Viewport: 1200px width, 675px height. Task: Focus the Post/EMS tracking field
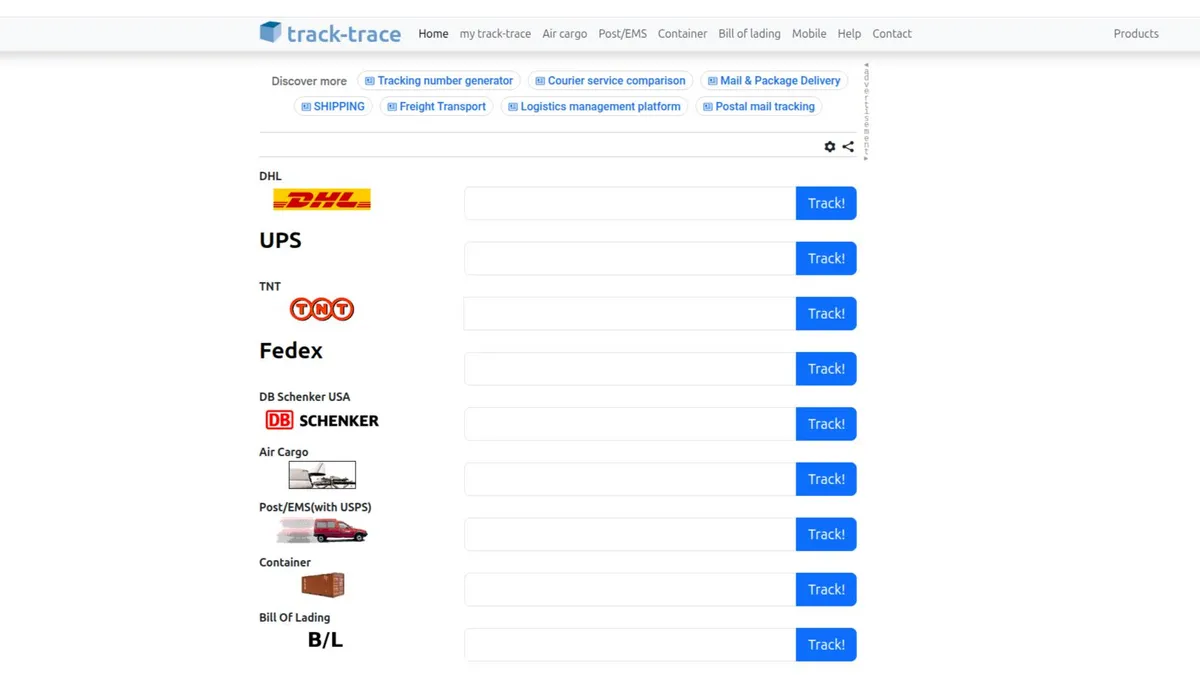click(x=630, y=534)
